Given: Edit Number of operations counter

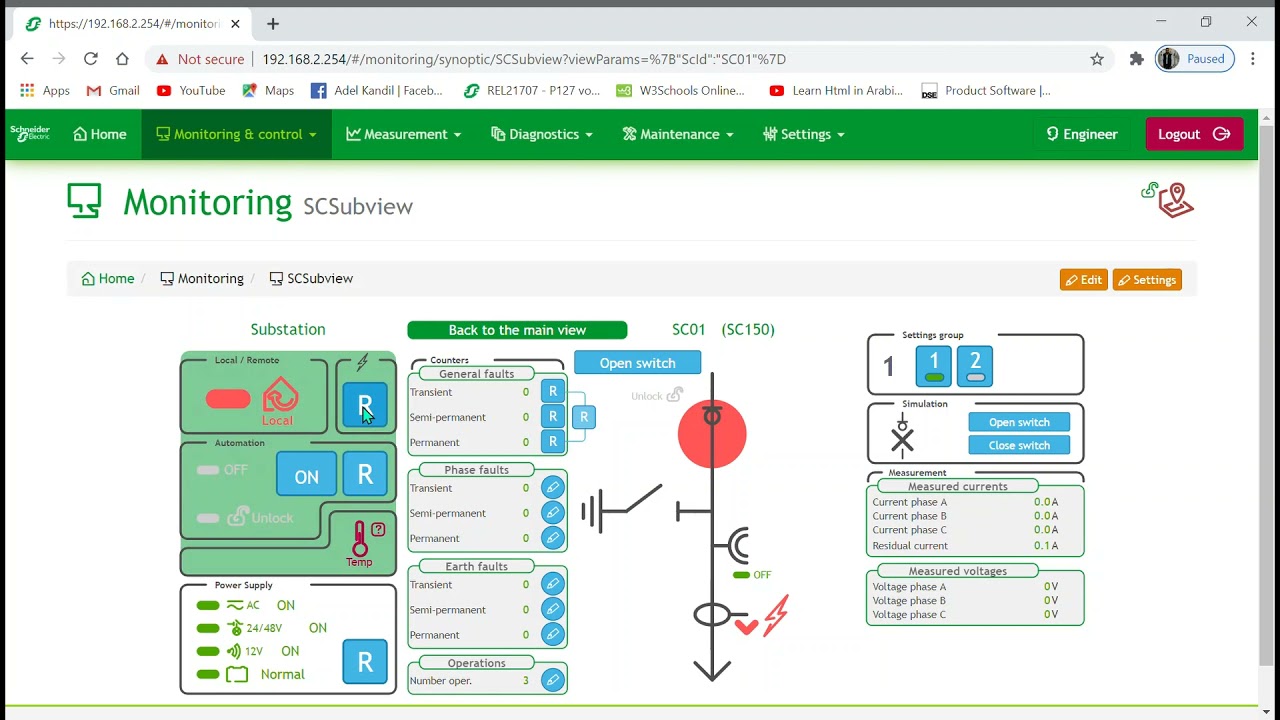Looking at the screenshot, I should coord(552,680).
